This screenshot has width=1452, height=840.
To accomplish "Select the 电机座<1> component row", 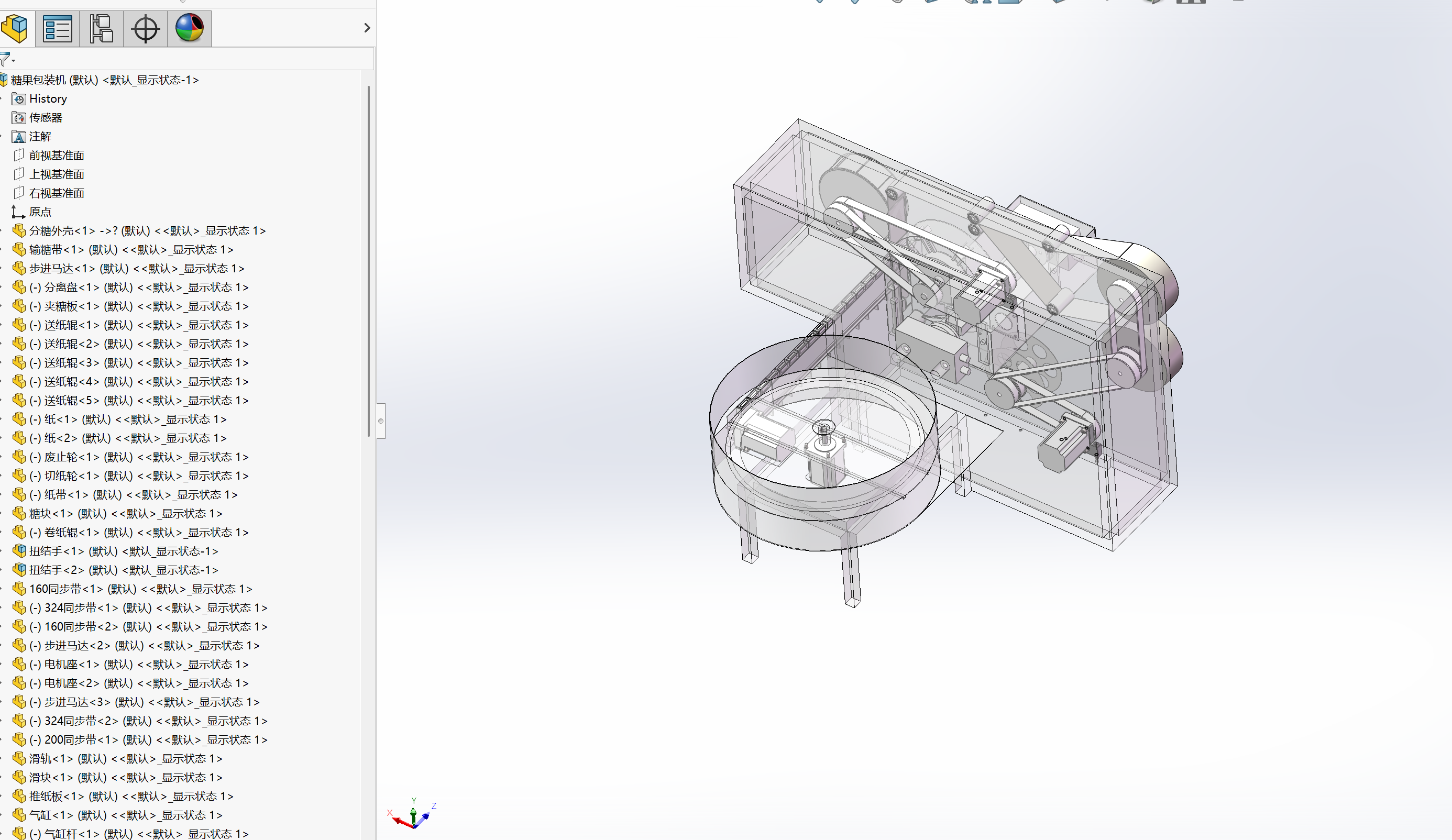I will [130, 665].
